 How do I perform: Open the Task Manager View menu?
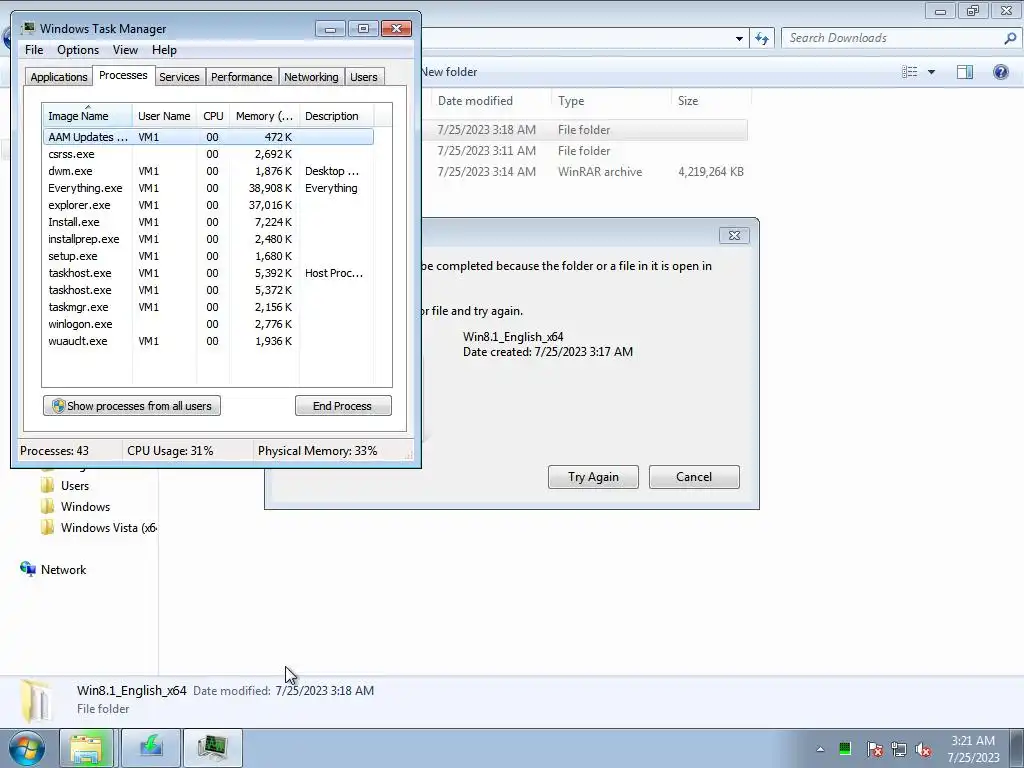coord(125,50)
